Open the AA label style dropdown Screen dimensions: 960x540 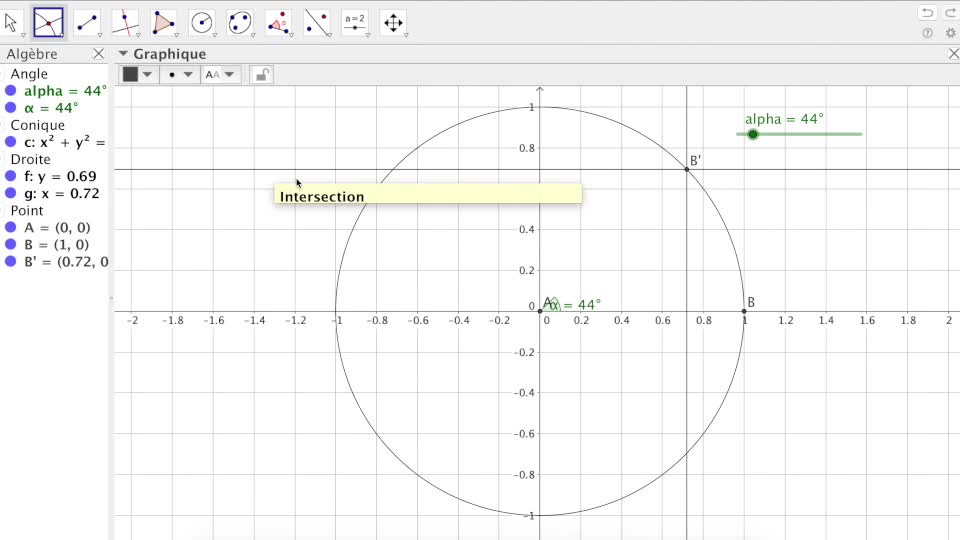point(221,74)
